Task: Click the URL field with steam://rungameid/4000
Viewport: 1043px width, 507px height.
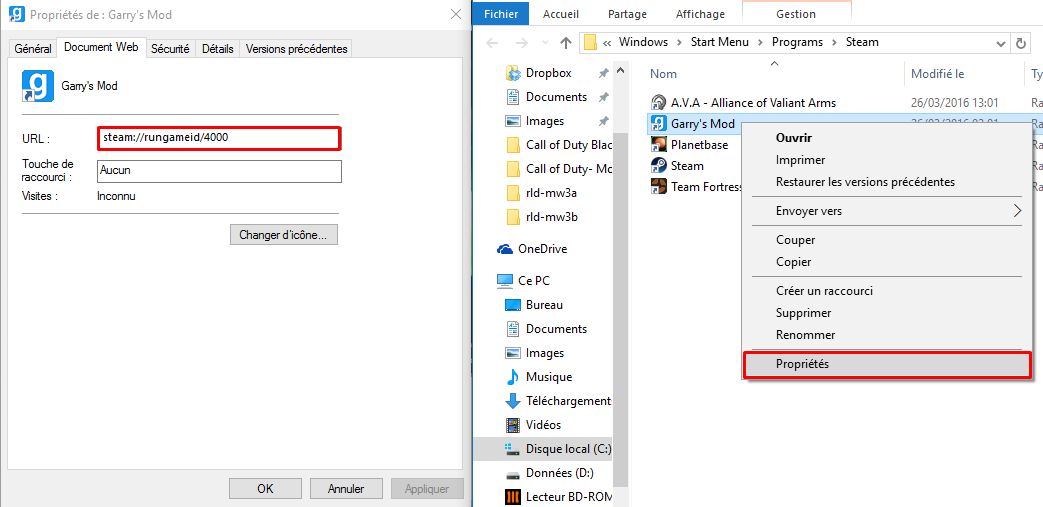Action: pos(219,138)
